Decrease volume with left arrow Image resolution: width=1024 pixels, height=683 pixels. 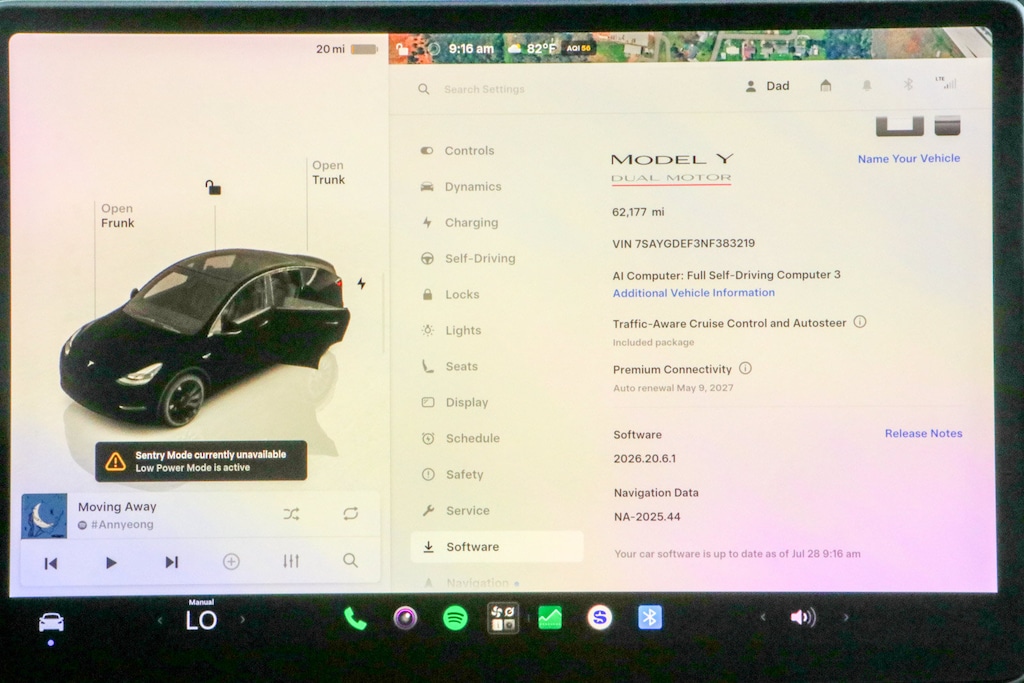[762, 617]
